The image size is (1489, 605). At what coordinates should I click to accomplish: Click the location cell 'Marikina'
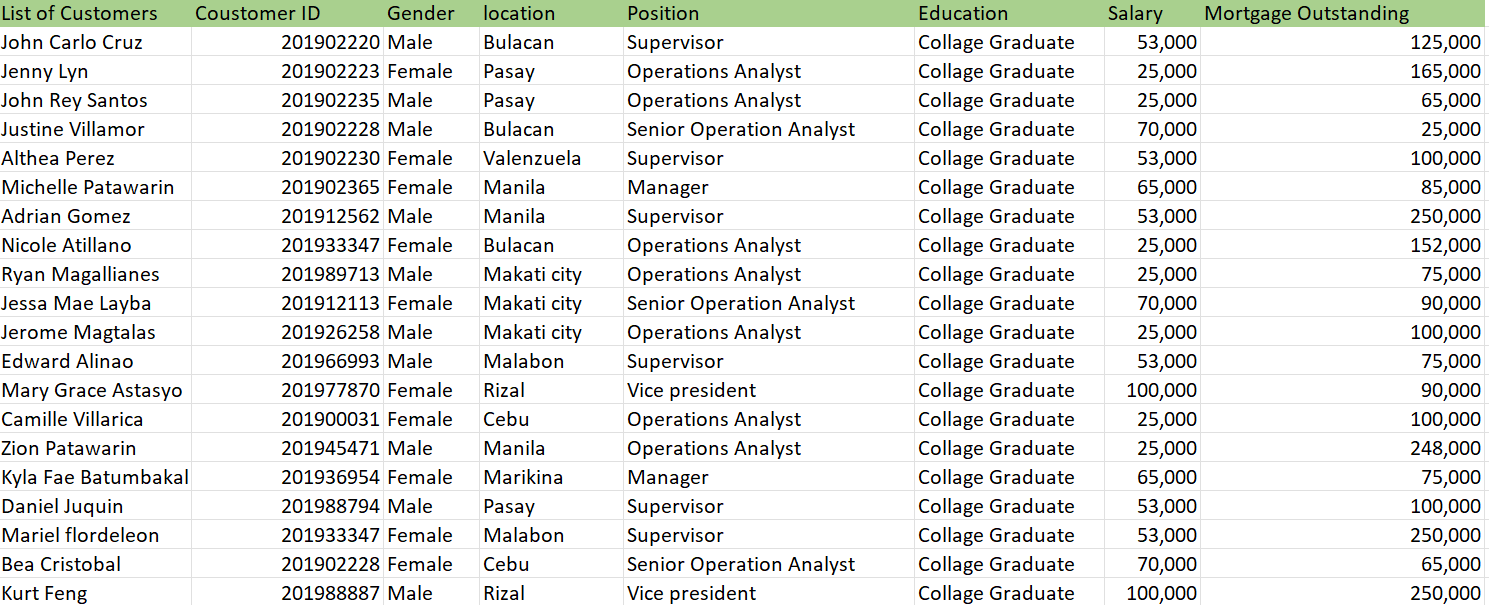tap(552, 477)
